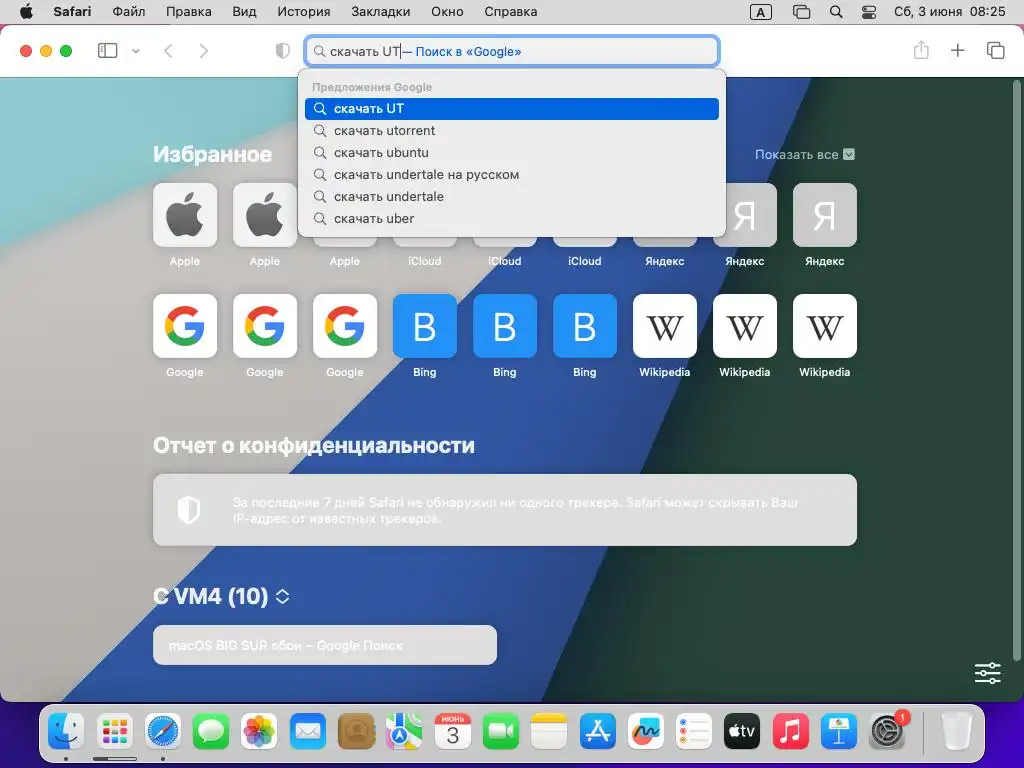This screenshot has height=768, width=1024.
Task: Open the tab group dropdown chevron beside sidebar button
Action: 136,51
